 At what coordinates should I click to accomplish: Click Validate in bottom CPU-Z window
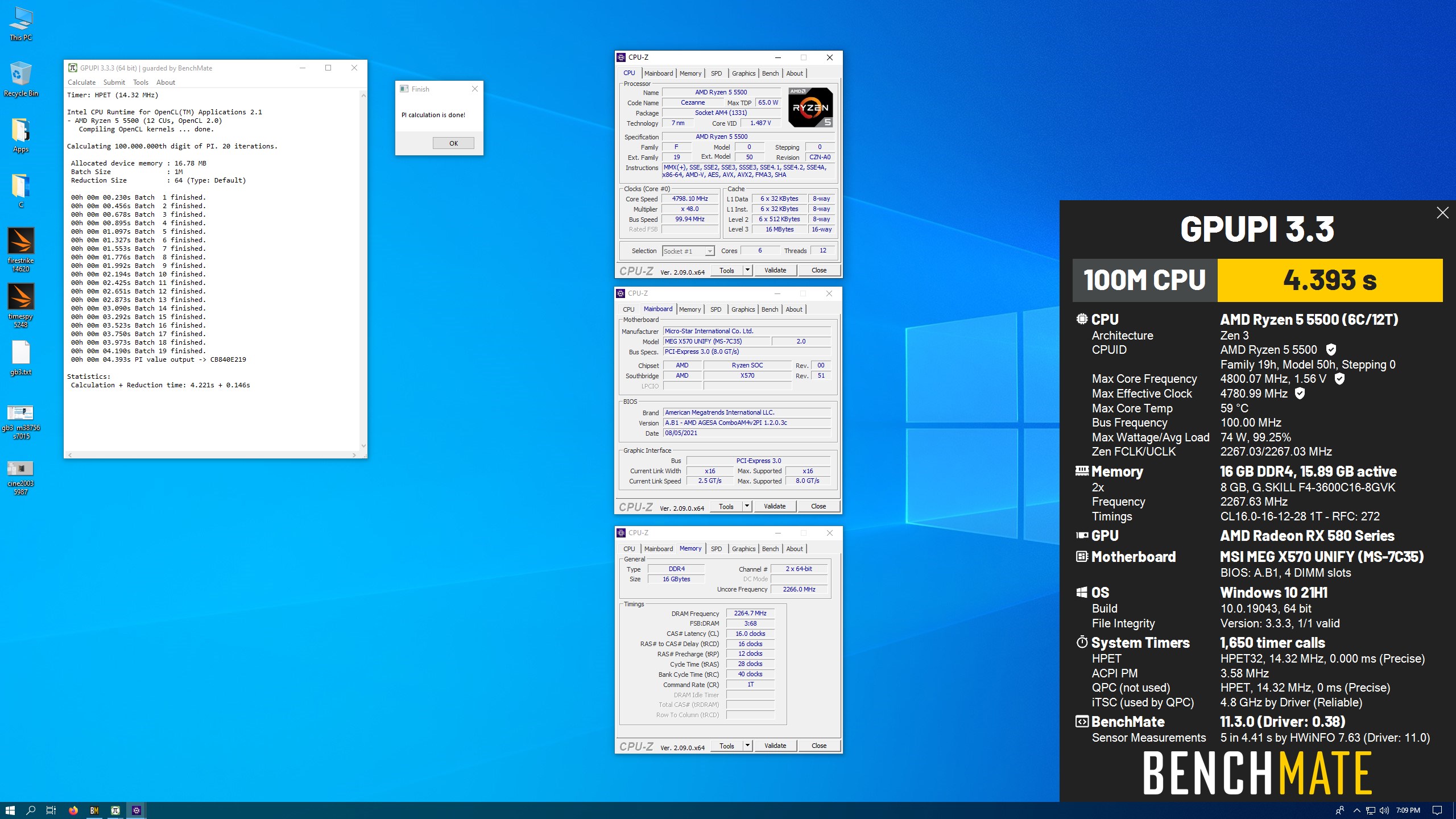[x=775, y=746]
